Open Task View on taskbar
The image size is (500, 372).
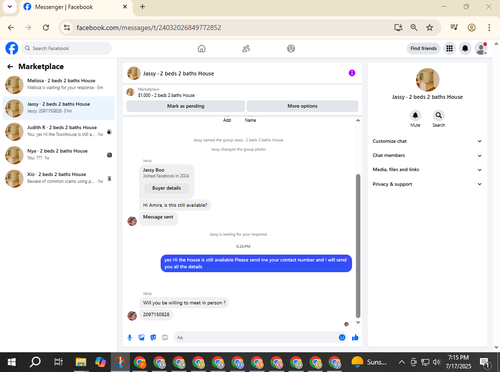coord(58,362)
